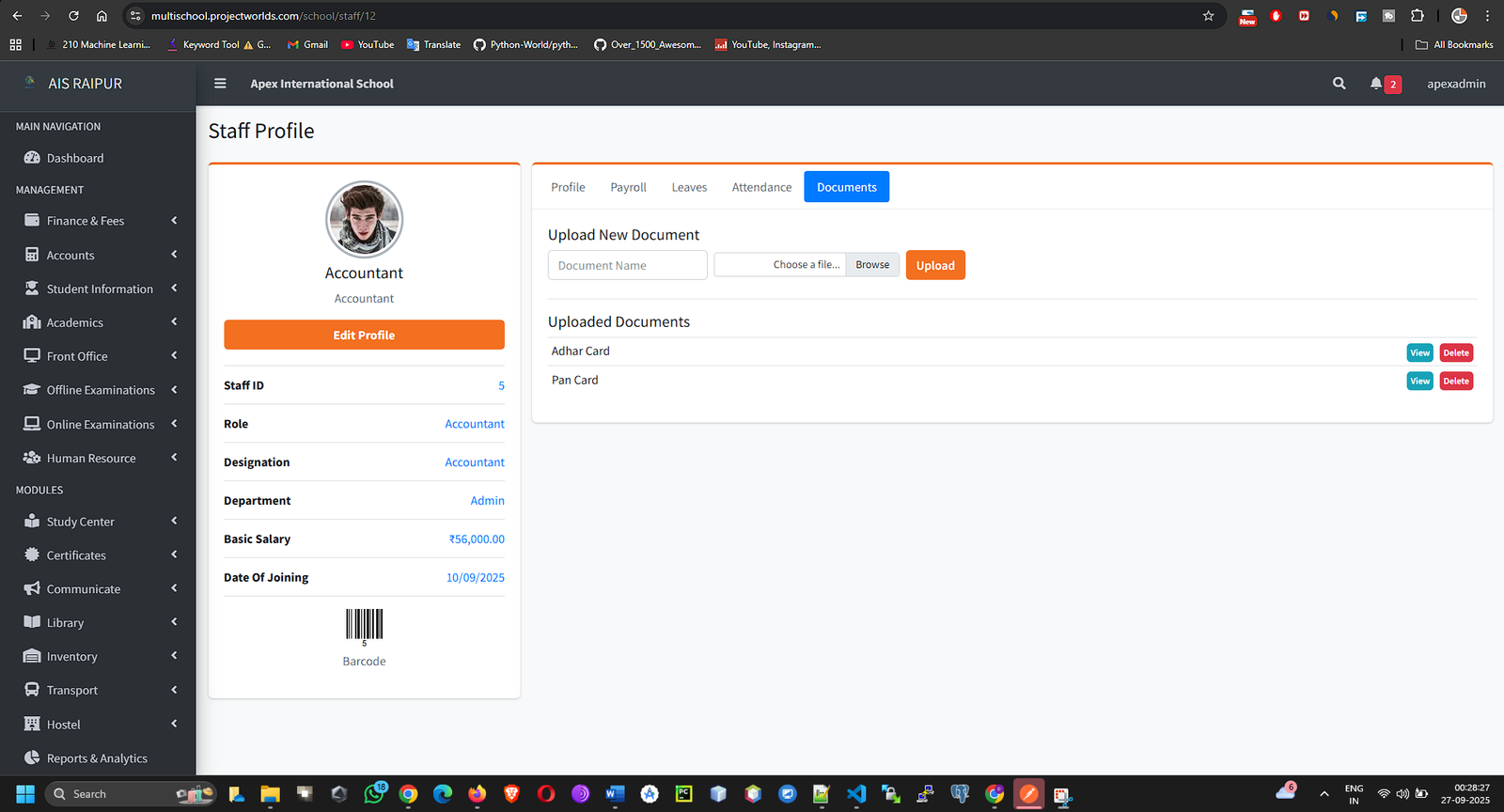Bookmark this page with the star icon
The height and width of the screenshot is (812, 1504).
(x=1208, y=16)
